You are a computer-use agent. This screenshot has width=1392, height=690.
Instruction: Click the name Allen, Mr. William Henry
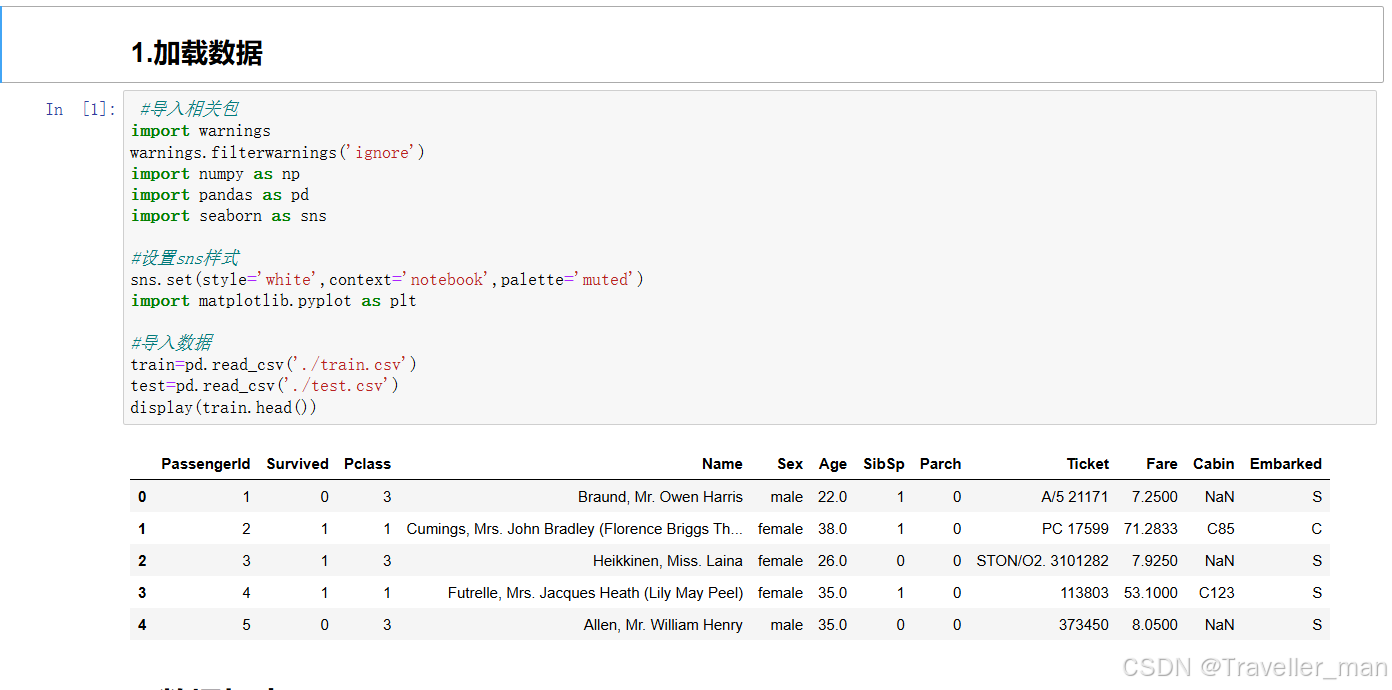pyautogui.click(x=663, y=625)
